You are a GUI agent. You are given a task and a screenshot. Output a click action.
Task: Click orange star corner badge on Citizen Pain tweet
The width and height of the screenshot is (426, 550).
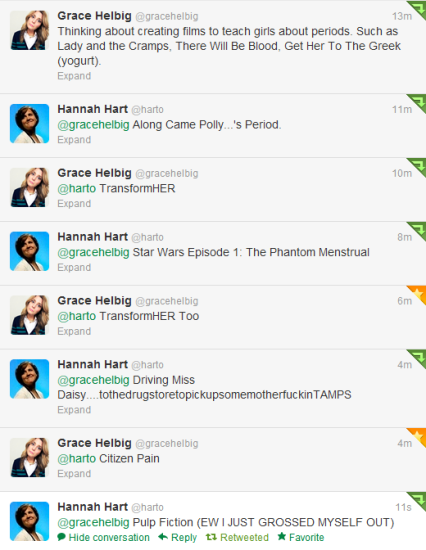click(x=417, y=437)
